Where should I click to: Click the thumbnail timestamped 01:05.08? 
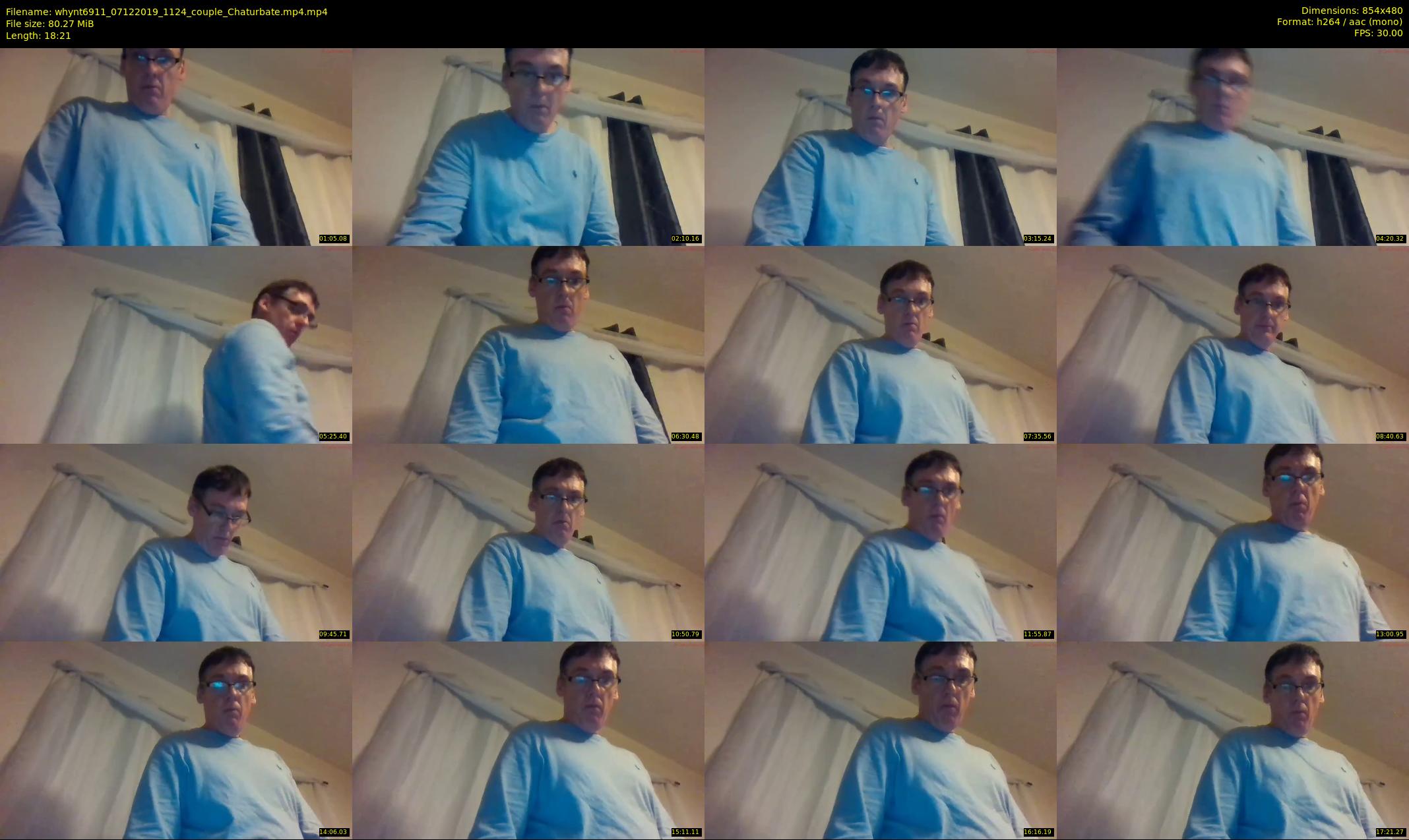(175, 146)
